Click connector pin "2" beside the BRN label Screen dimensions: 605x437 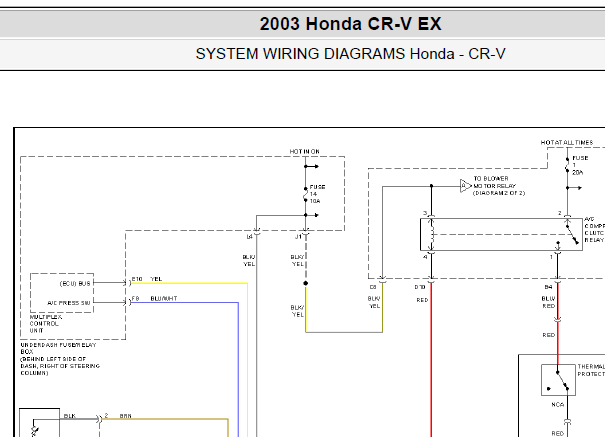[x=106, y=415]
